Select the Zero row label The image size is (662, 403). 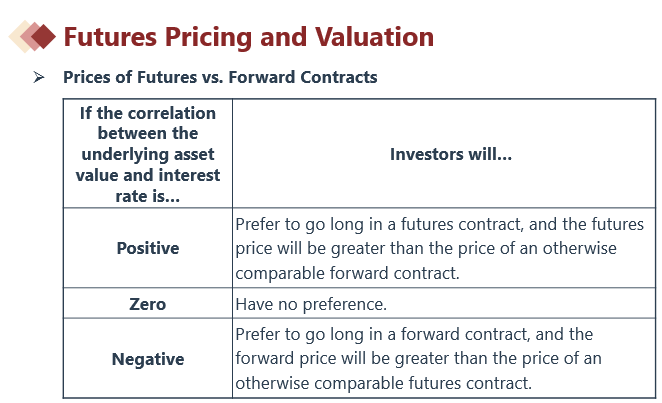[148, 304]
